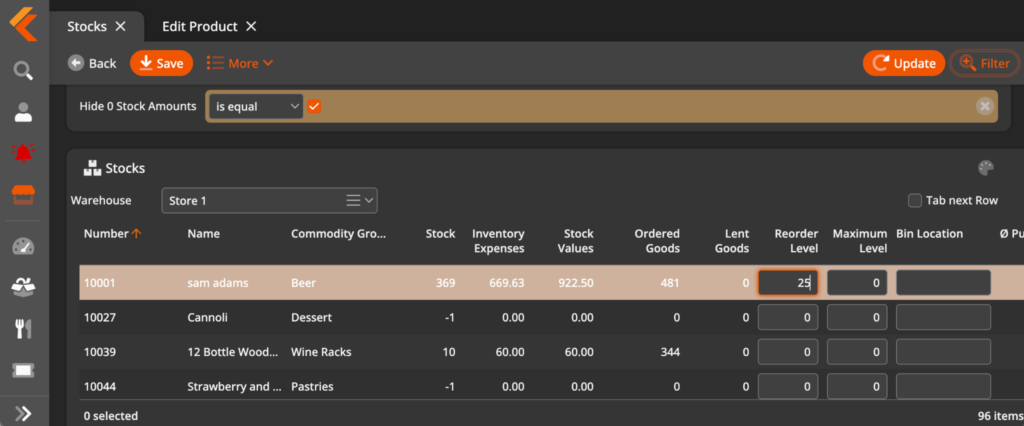
Task: Expand the Store 1 warehouse dropdown arrow
Action: [370, 201]
